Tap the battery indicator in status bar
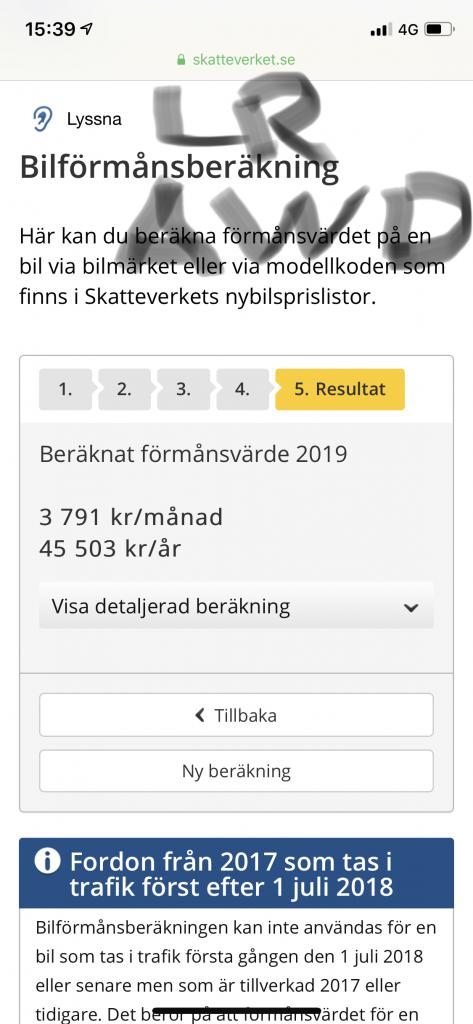This screenshot has width=473, height=1024. 440,29
